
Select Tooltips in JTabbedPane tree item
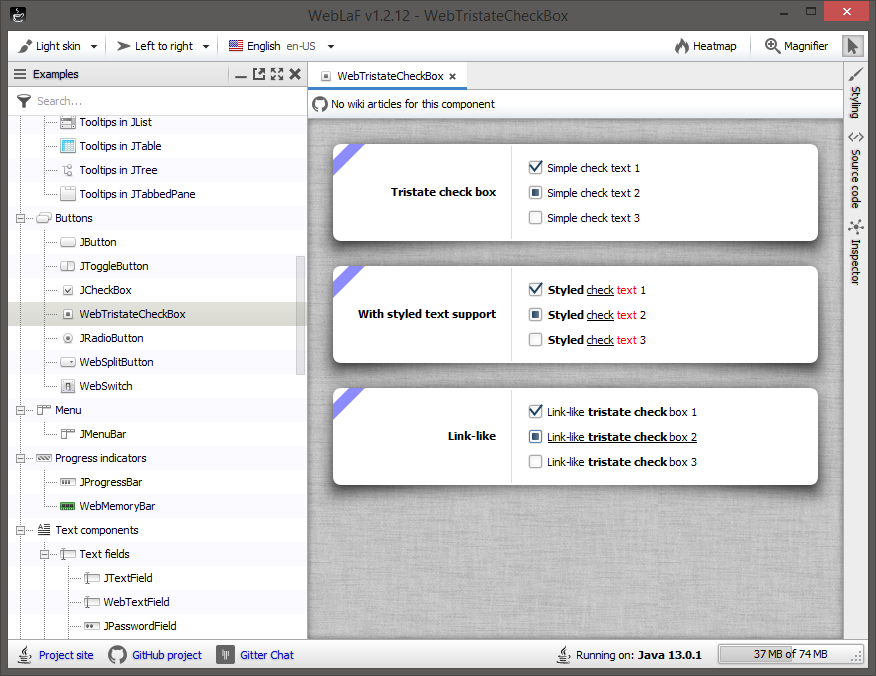click(137, 194)
